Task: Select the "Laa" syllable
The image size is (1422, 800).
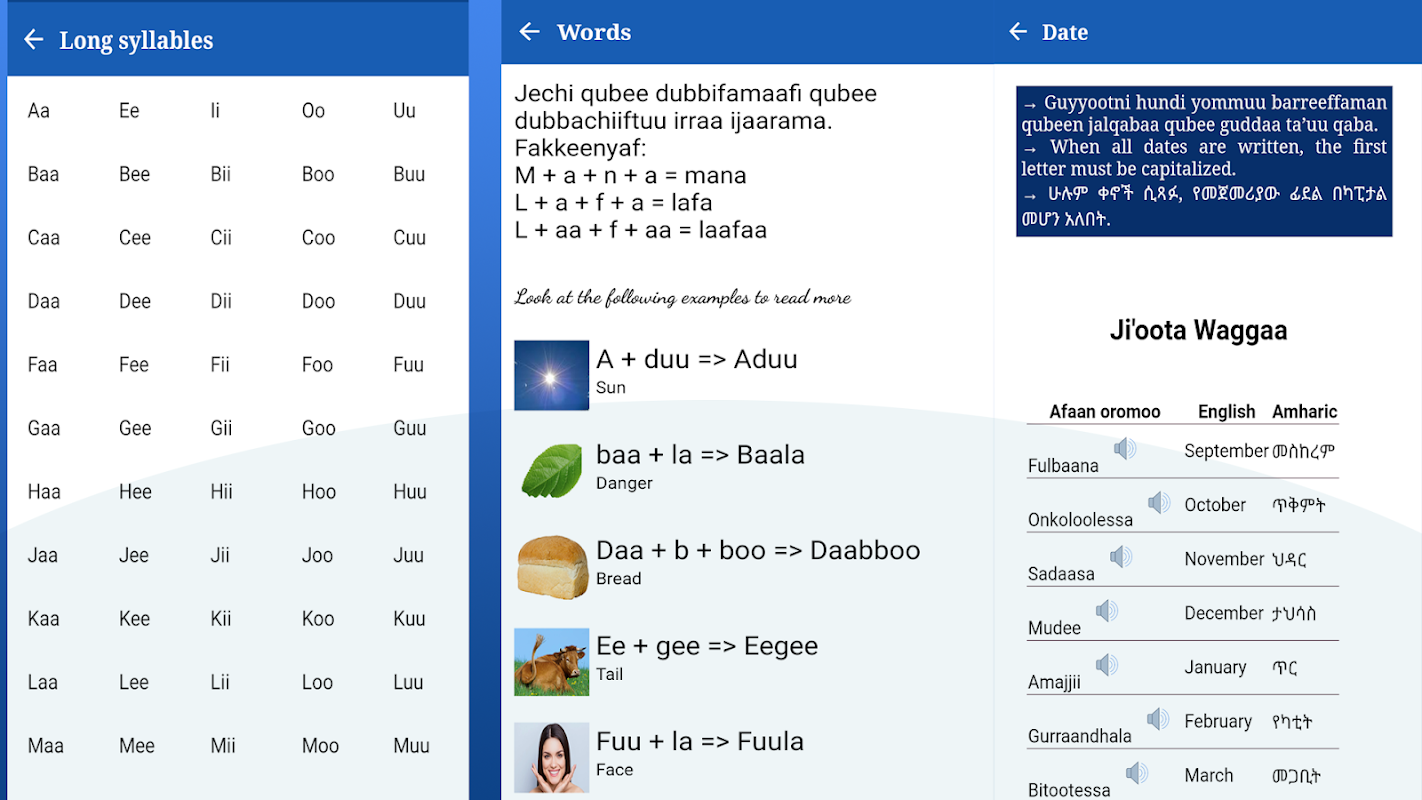Action: coord(43,682)
